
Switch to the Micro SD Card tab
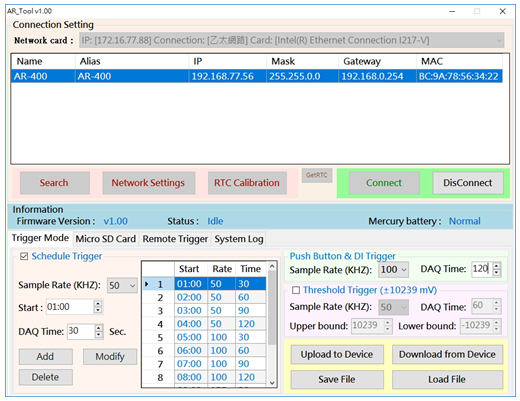tap(105, 239)
